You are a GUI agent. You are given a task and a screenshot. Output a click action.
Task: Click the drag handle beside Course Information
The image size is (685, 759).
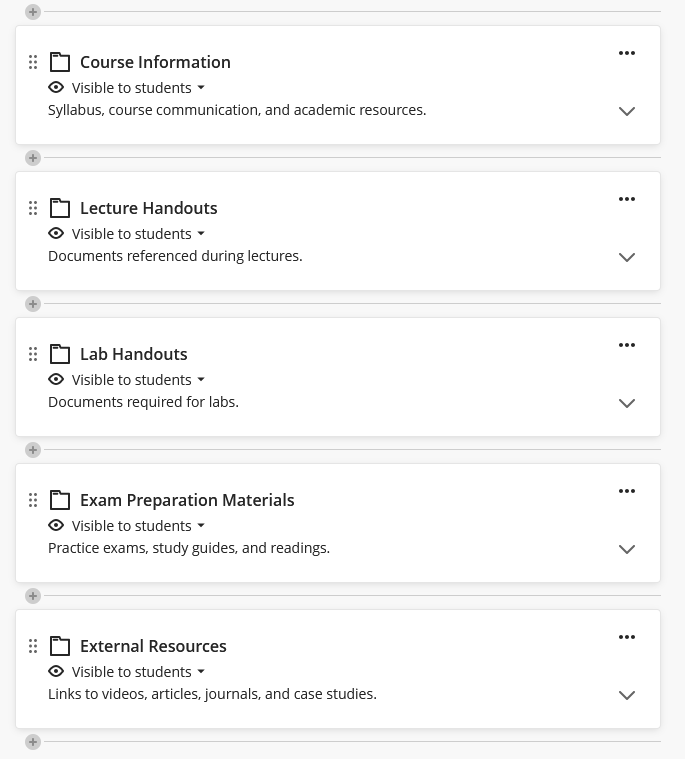[33, 62]
